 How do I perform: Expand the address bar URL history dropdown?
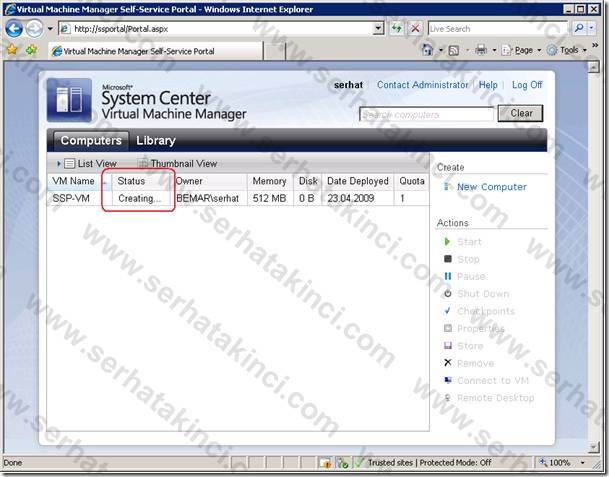tap(378, 29)
